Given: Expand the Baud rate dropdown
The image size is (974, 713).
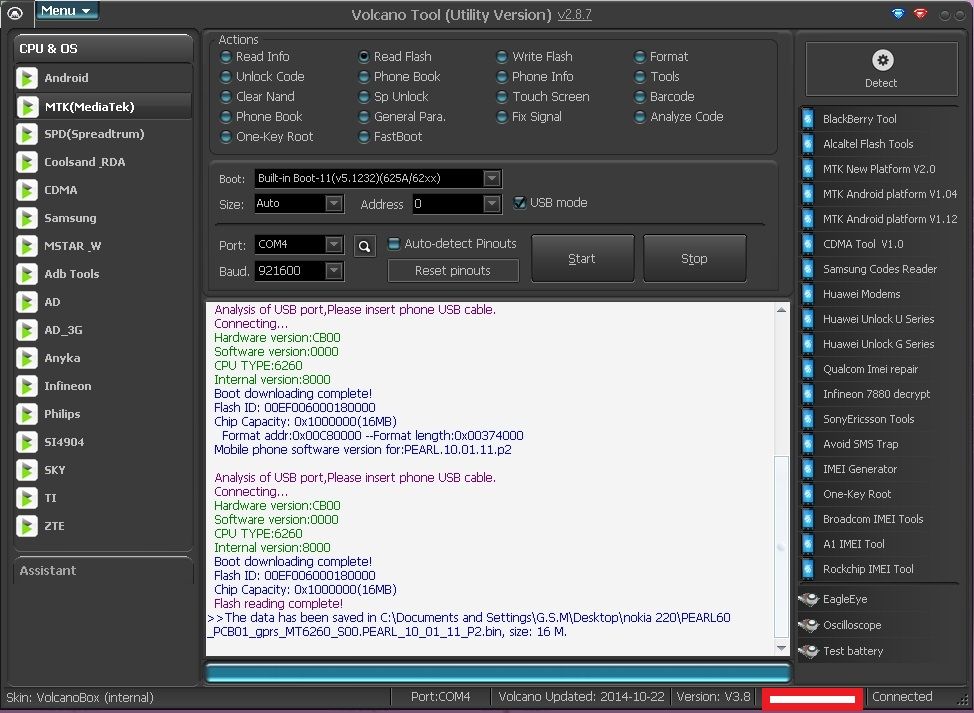Looking at the screenshot, I should tap(334, 271).
